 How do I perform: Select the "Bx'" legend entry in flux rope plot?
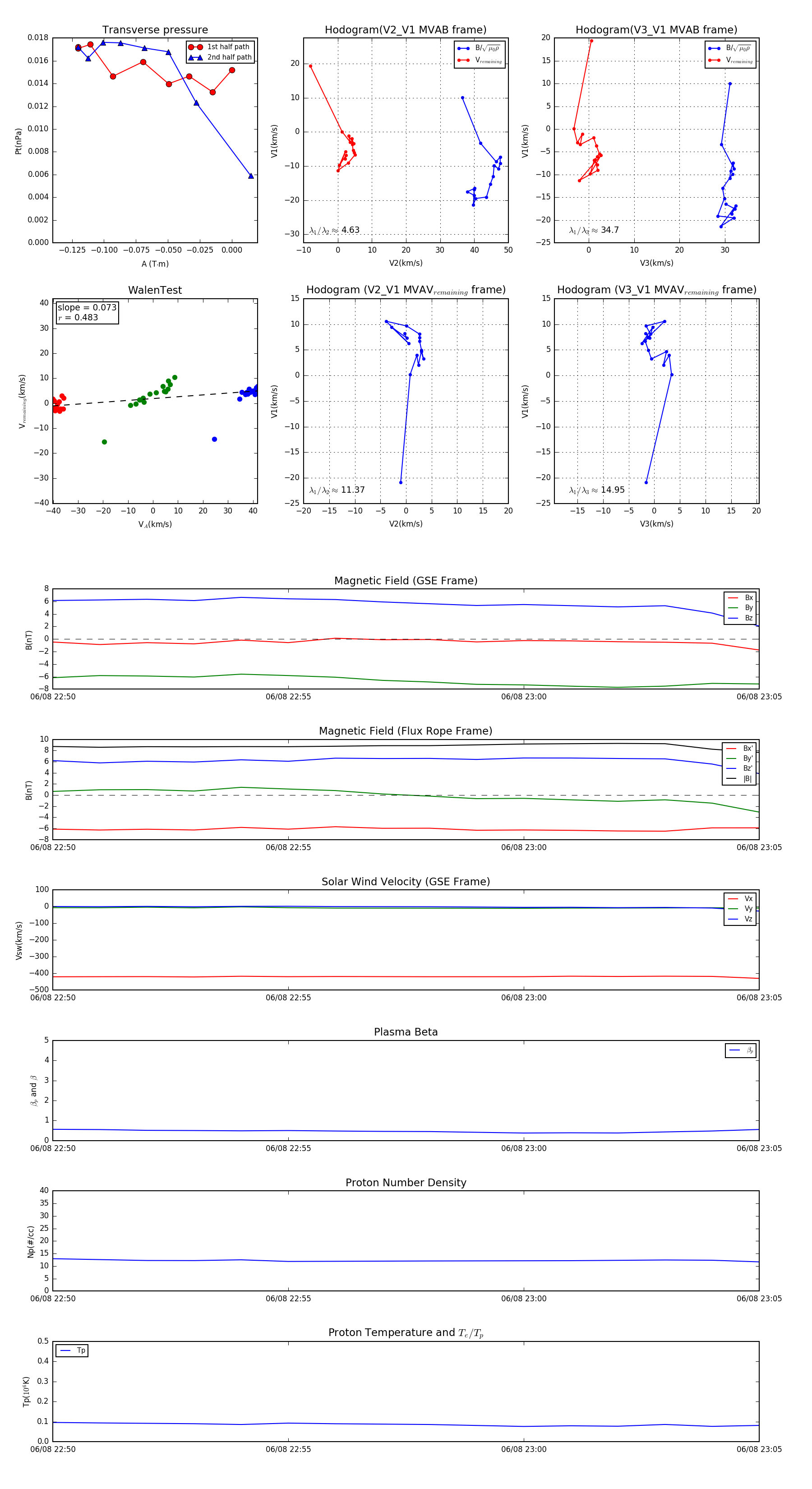pyautogui.click(x=739, y=749)
